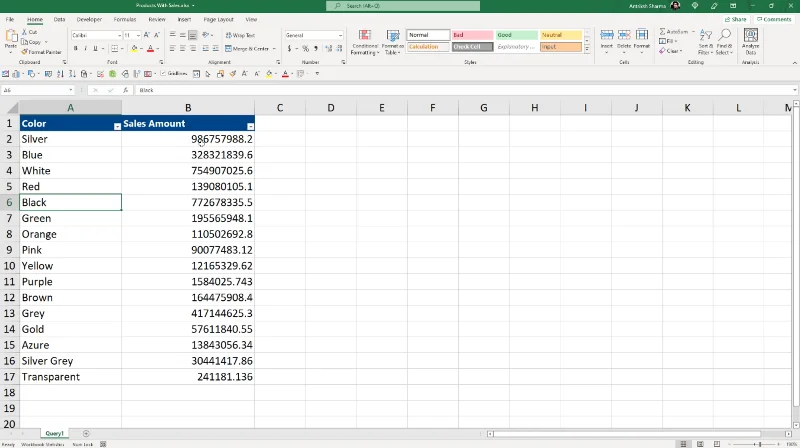The height and width of the screenshot is (448, 800).
Task: Click Workbook Statistics in status bar
Action: (x=42, y=444)
